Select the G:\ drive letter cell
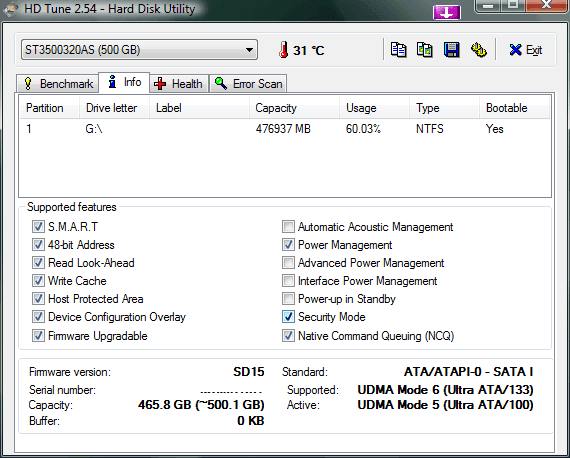570x458 pixels. (94, 129)
